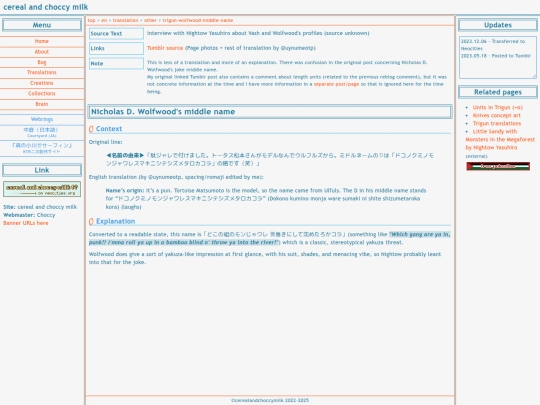The height and width of the screenshot is (405, 540).
Task: Click the 'Name's origin:' bold text
Action: pos(125,191)
